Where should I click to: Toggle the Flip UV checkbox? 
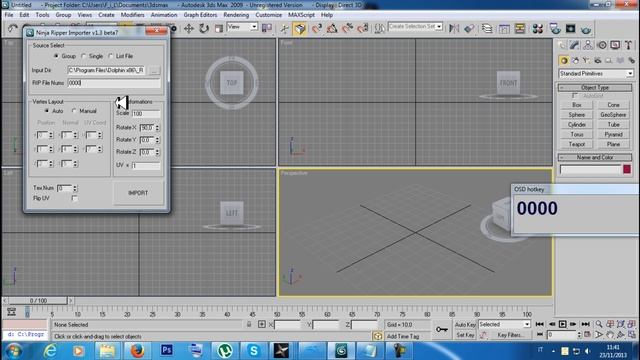(74, 198)
